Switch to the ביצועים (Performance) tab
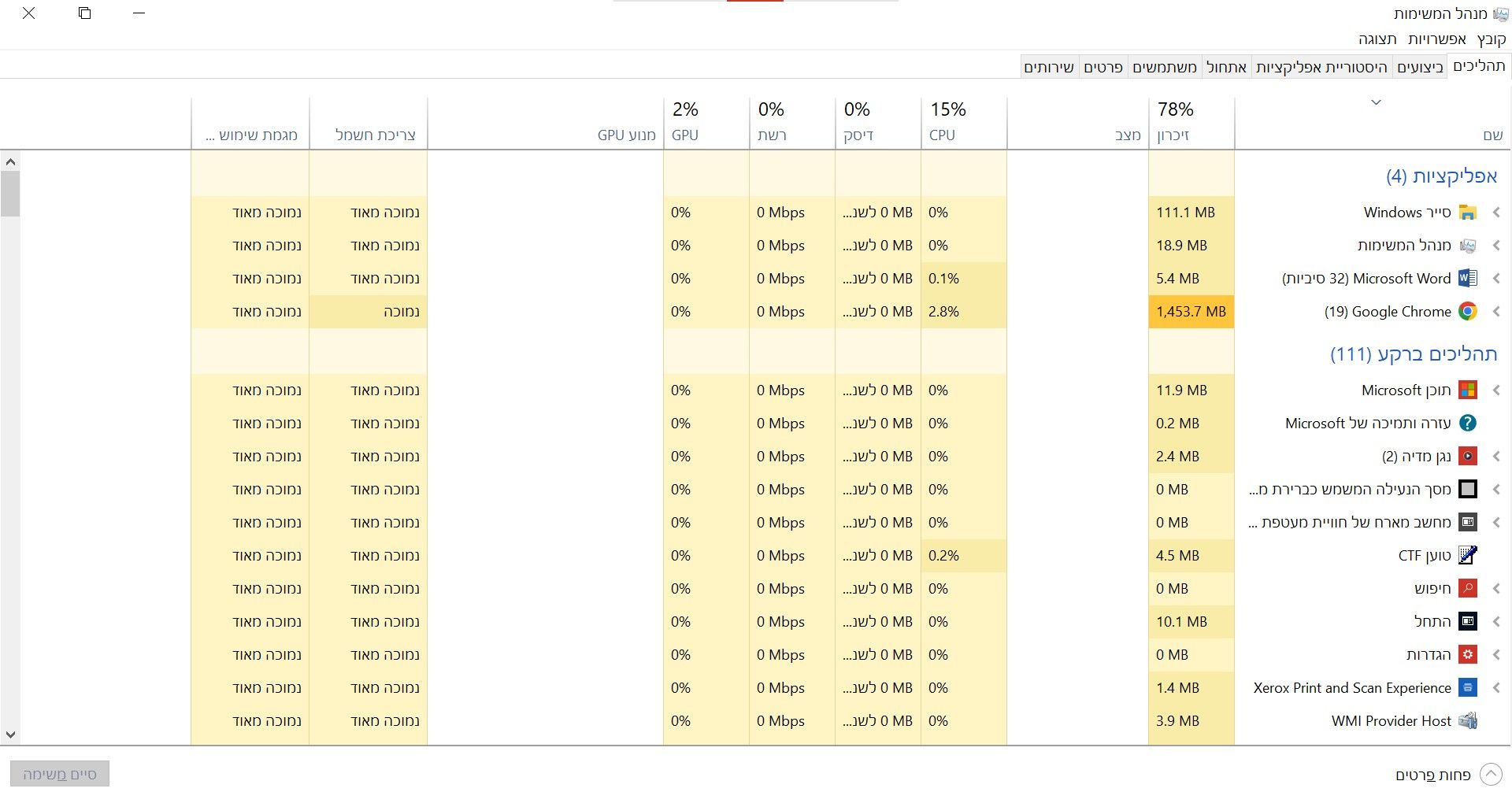 (1420, 68)
